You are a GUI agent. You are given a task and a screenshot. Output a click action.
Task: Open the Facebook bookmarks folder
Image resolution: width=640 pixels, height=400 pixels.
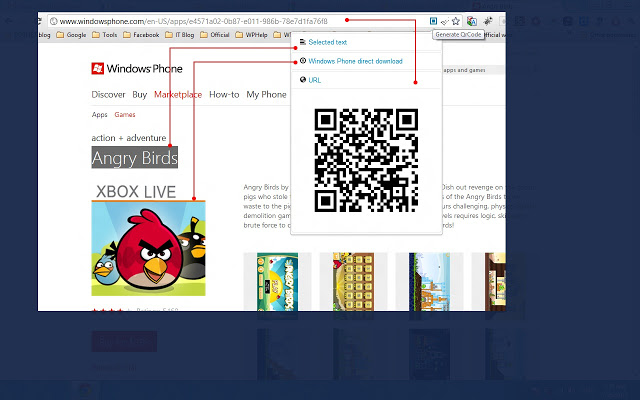tap(141, 35)
